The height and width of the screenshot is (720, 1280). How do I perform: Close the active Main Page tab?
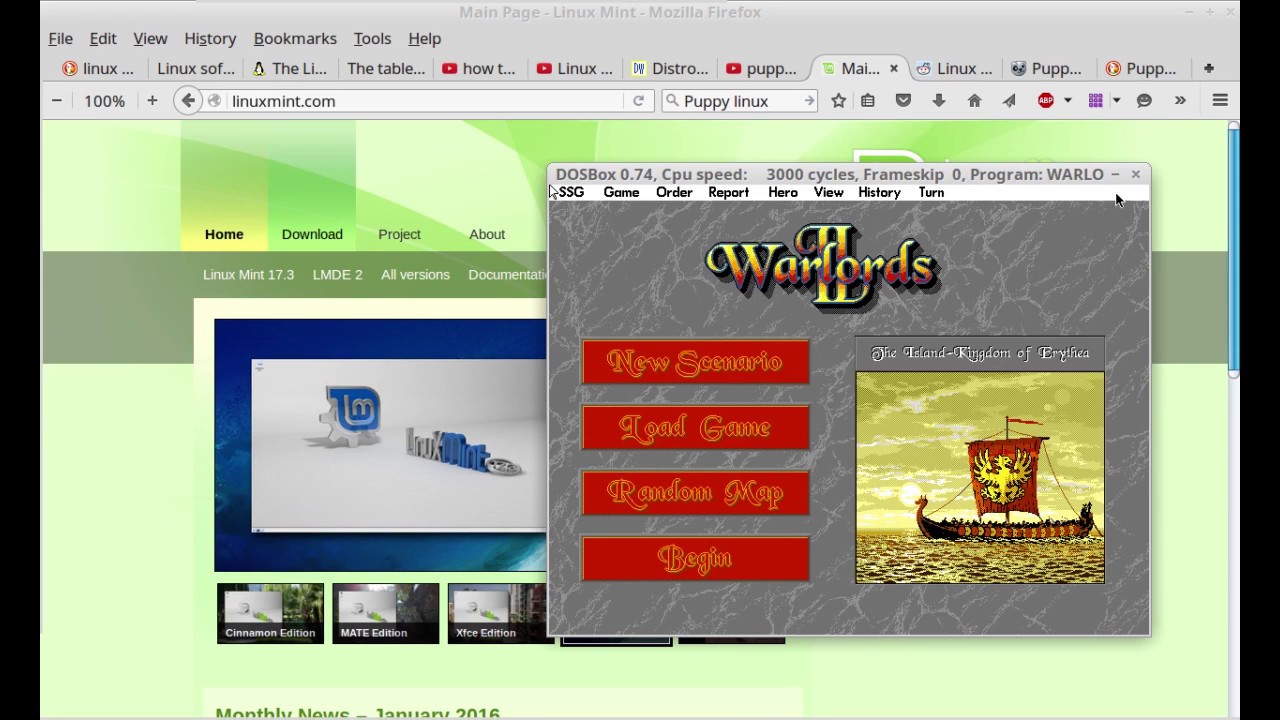pos(893,68)
